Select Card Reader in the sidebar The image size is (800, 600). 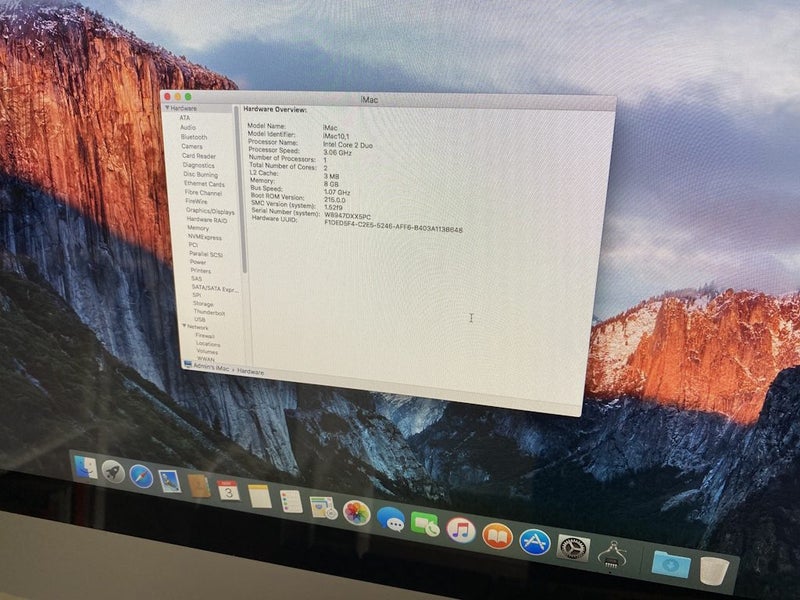pos(199,156)
